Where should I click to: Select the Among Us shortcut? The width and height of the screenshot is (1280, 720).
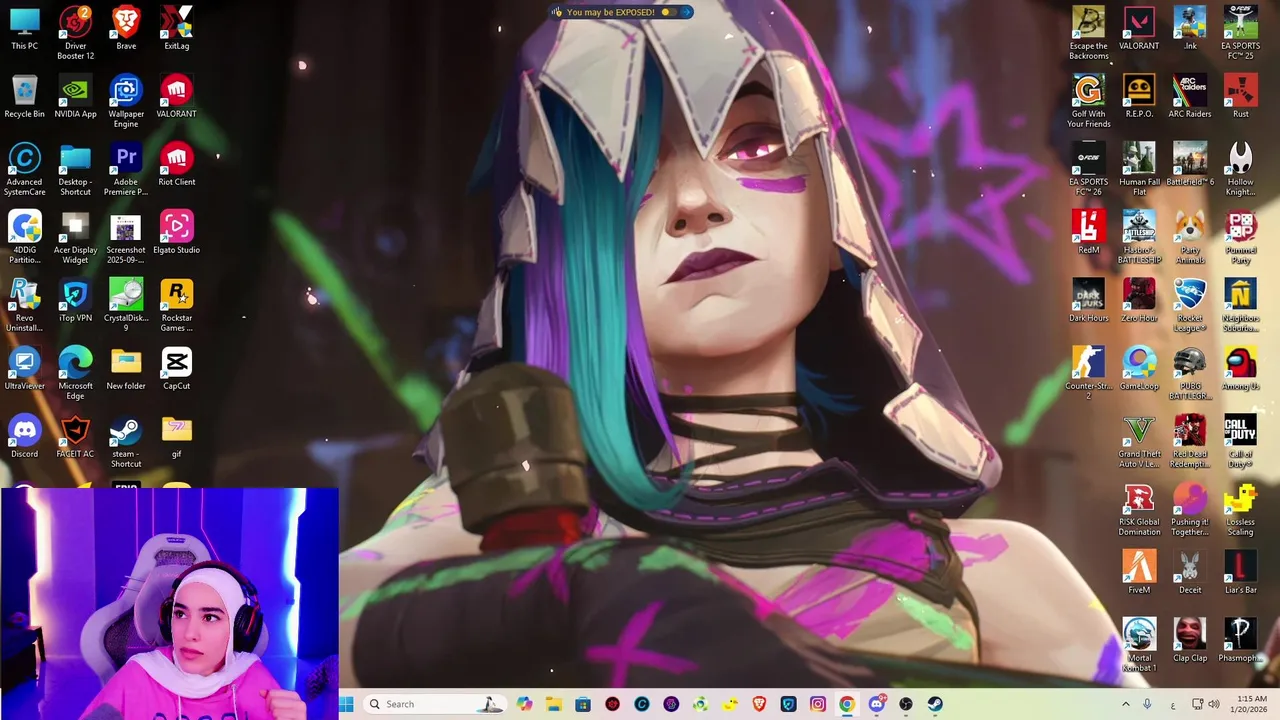click(1241, 369)
